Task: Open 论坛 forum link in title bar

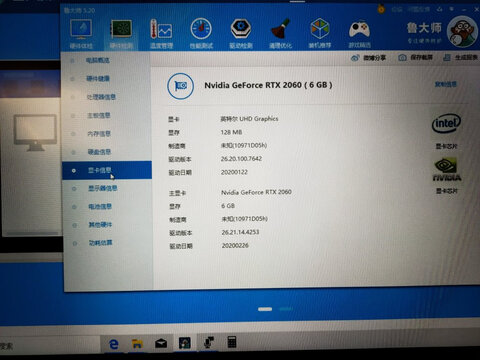Action: tap(396, 9)
